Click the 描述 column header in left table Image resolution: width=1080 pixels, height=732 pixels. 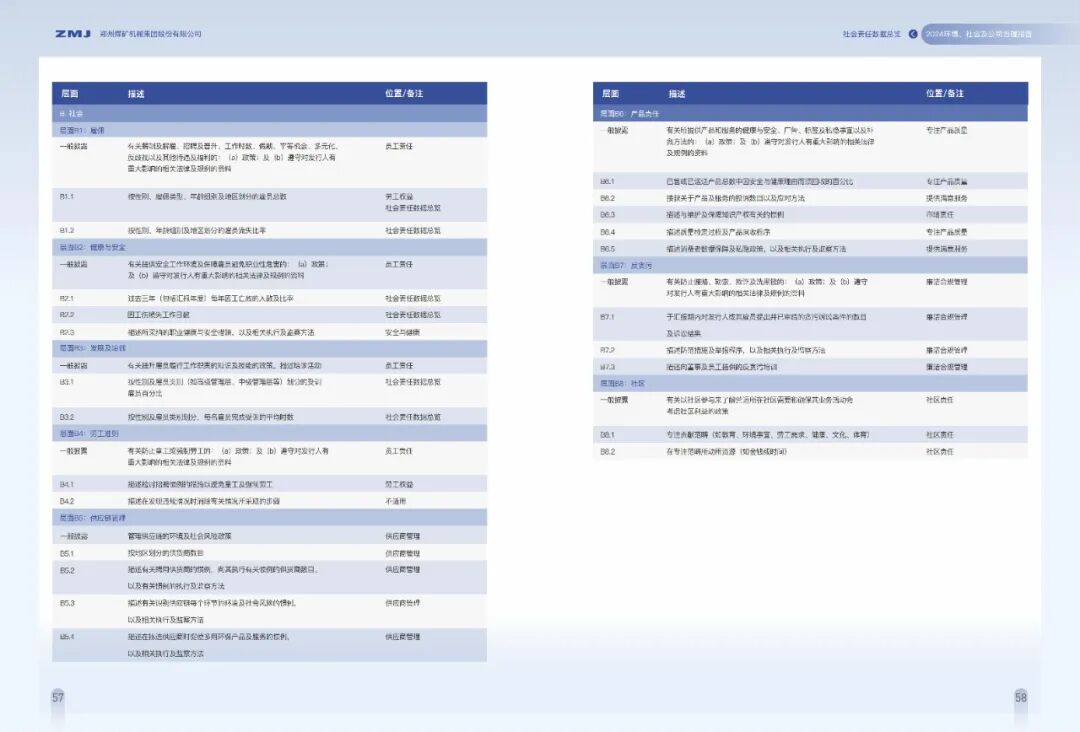tap(136, 94)
